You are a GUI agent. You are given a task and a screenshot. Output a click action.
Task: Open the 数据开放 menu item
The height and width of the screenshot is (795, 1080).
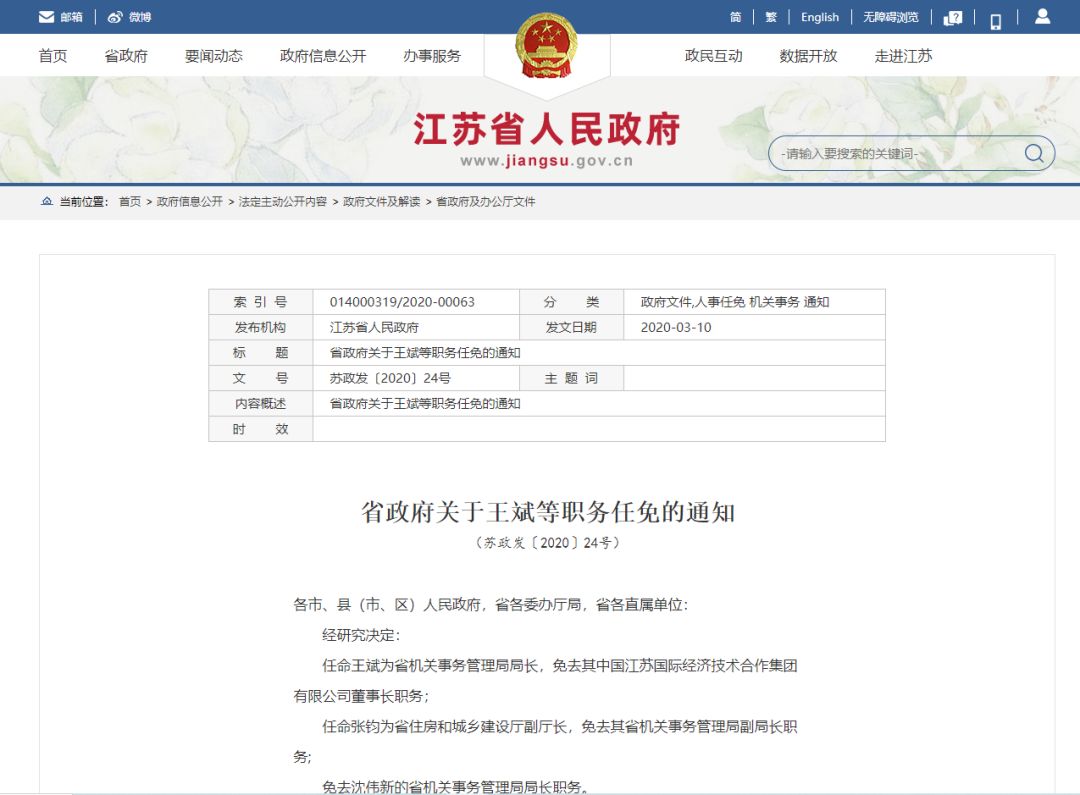coord(808,56)
